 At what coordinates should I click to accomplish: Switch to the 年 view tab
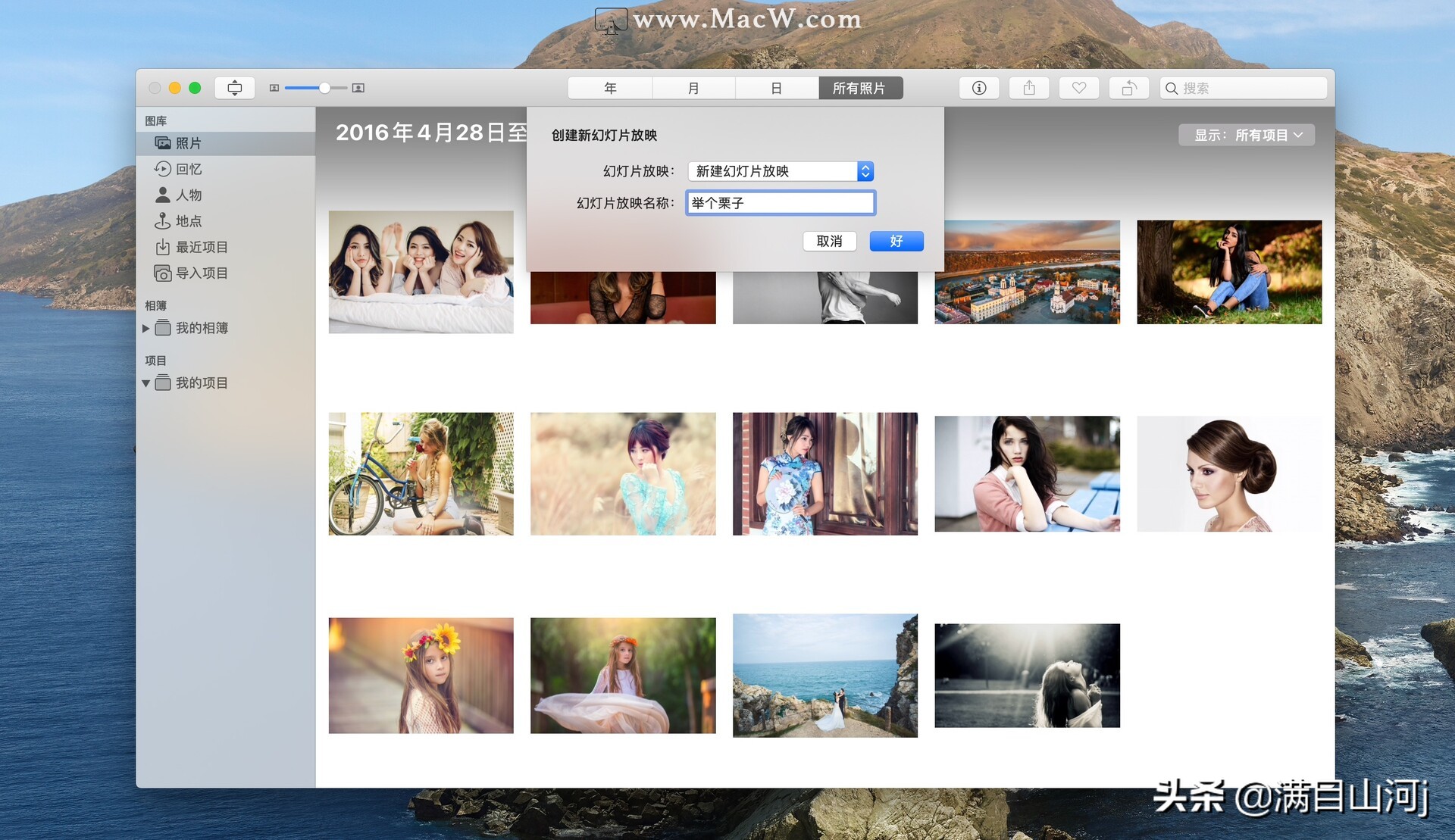tap(610, 88)
